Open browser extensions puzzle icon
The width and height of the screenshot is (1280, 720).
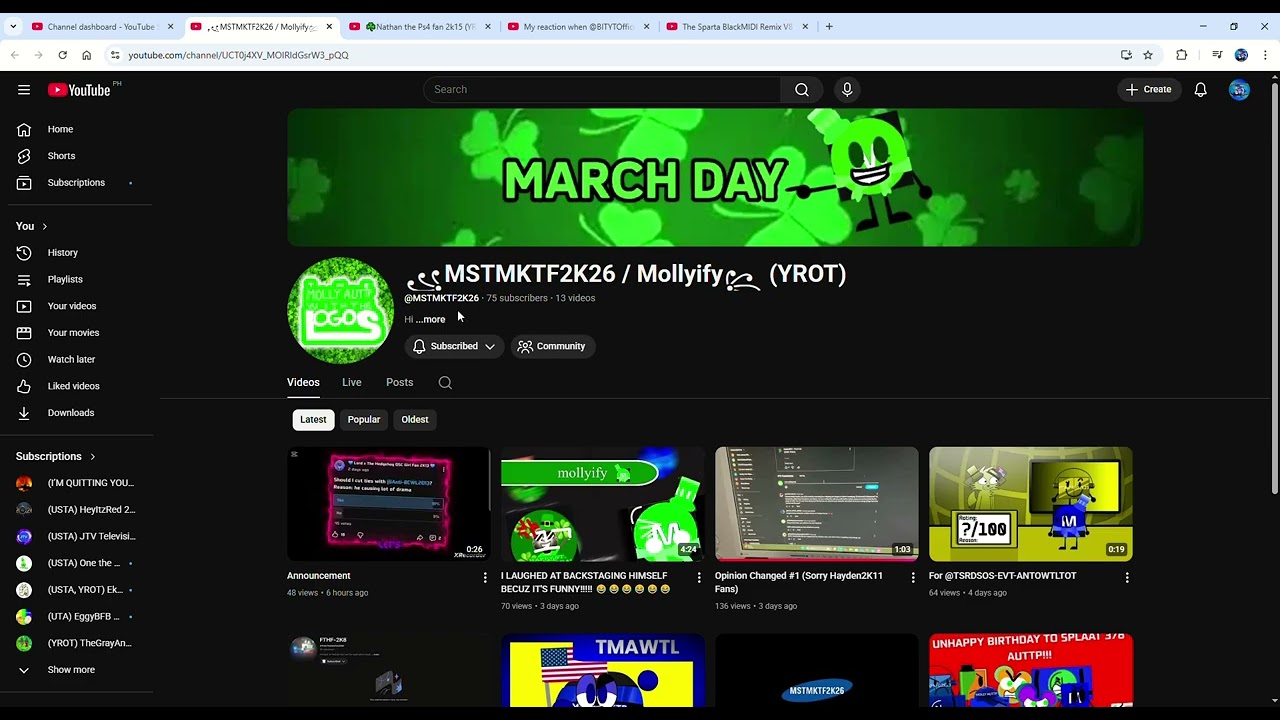[1181, 55]
